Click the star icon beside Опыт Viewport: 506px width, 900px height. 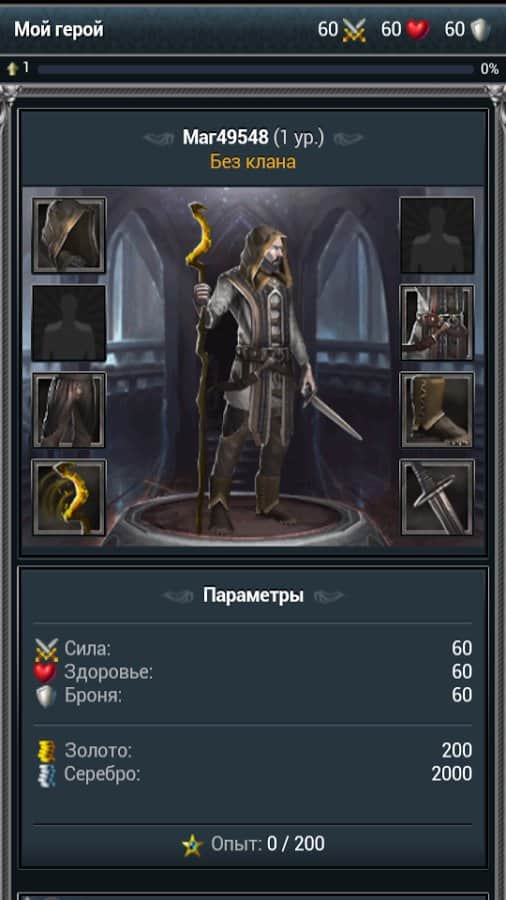coord(192,845)
